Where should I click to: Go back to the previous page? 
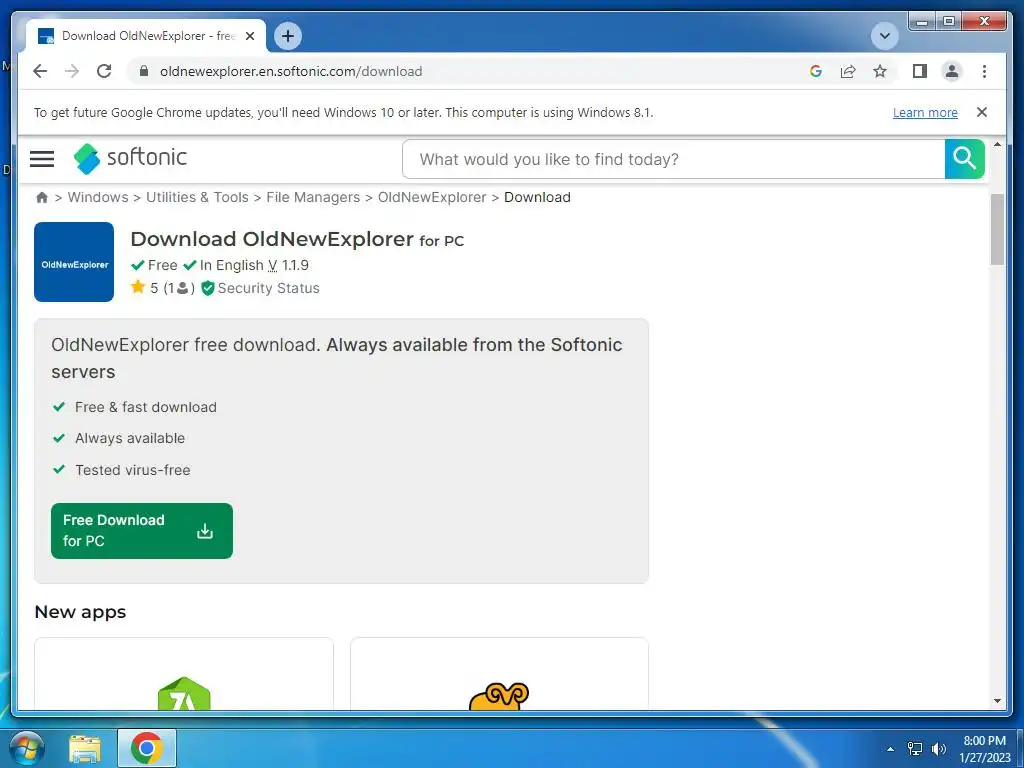tap(40, 71)
